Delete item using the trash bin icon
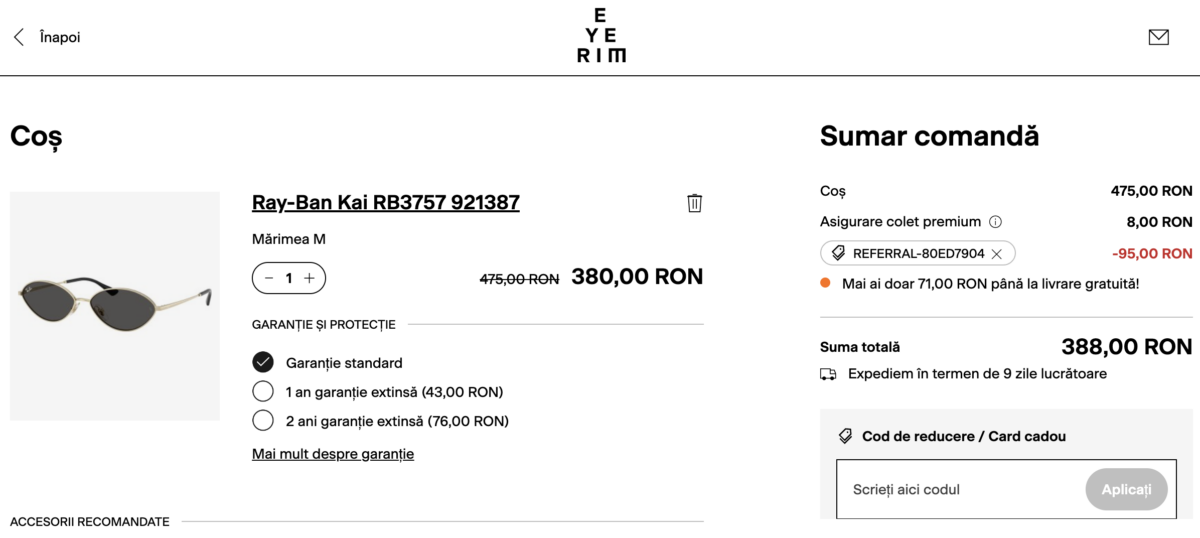 pyautogui.click(x=695, y=203)
